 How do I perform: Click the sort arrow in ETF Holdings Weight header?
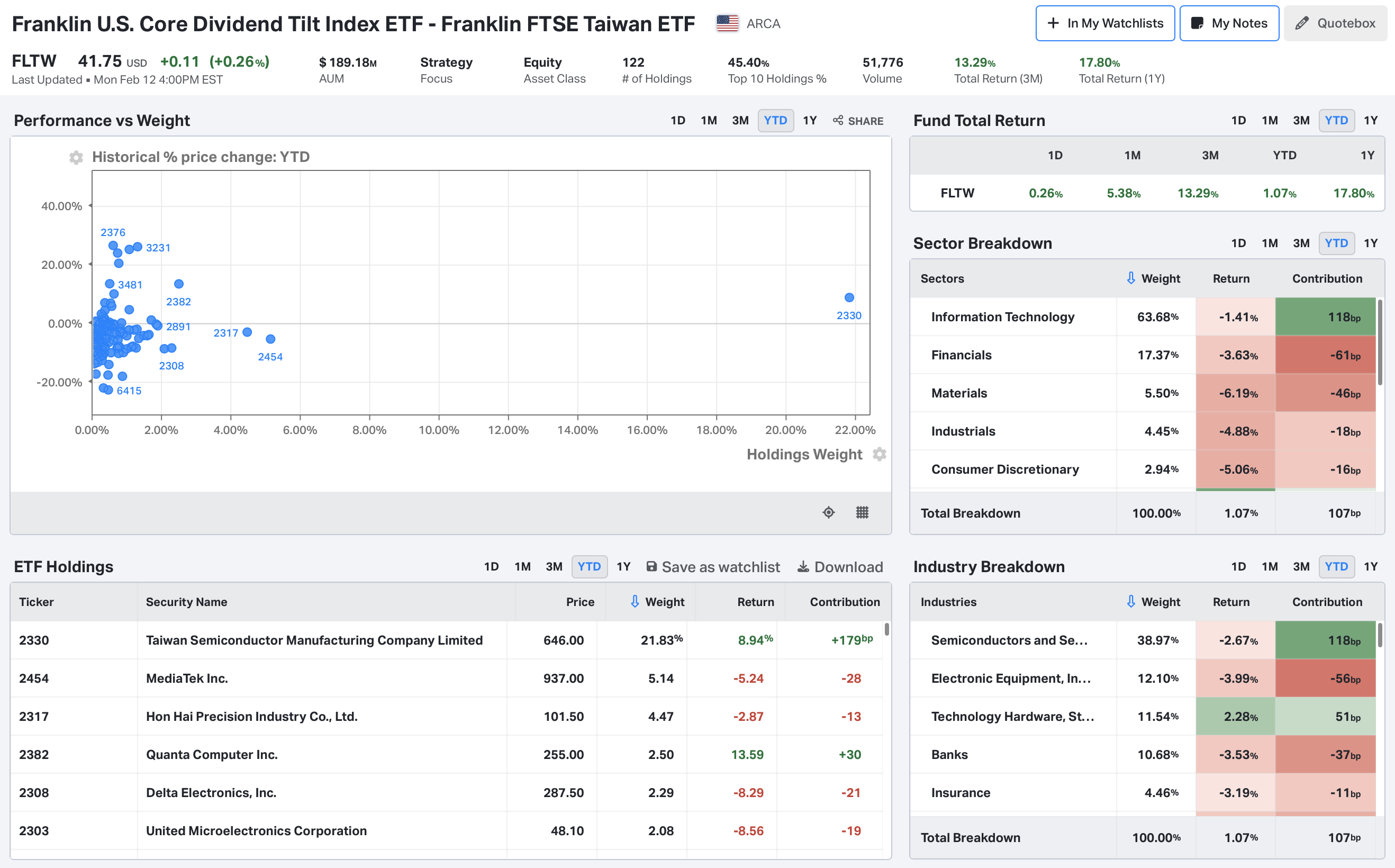pos(635,602)
